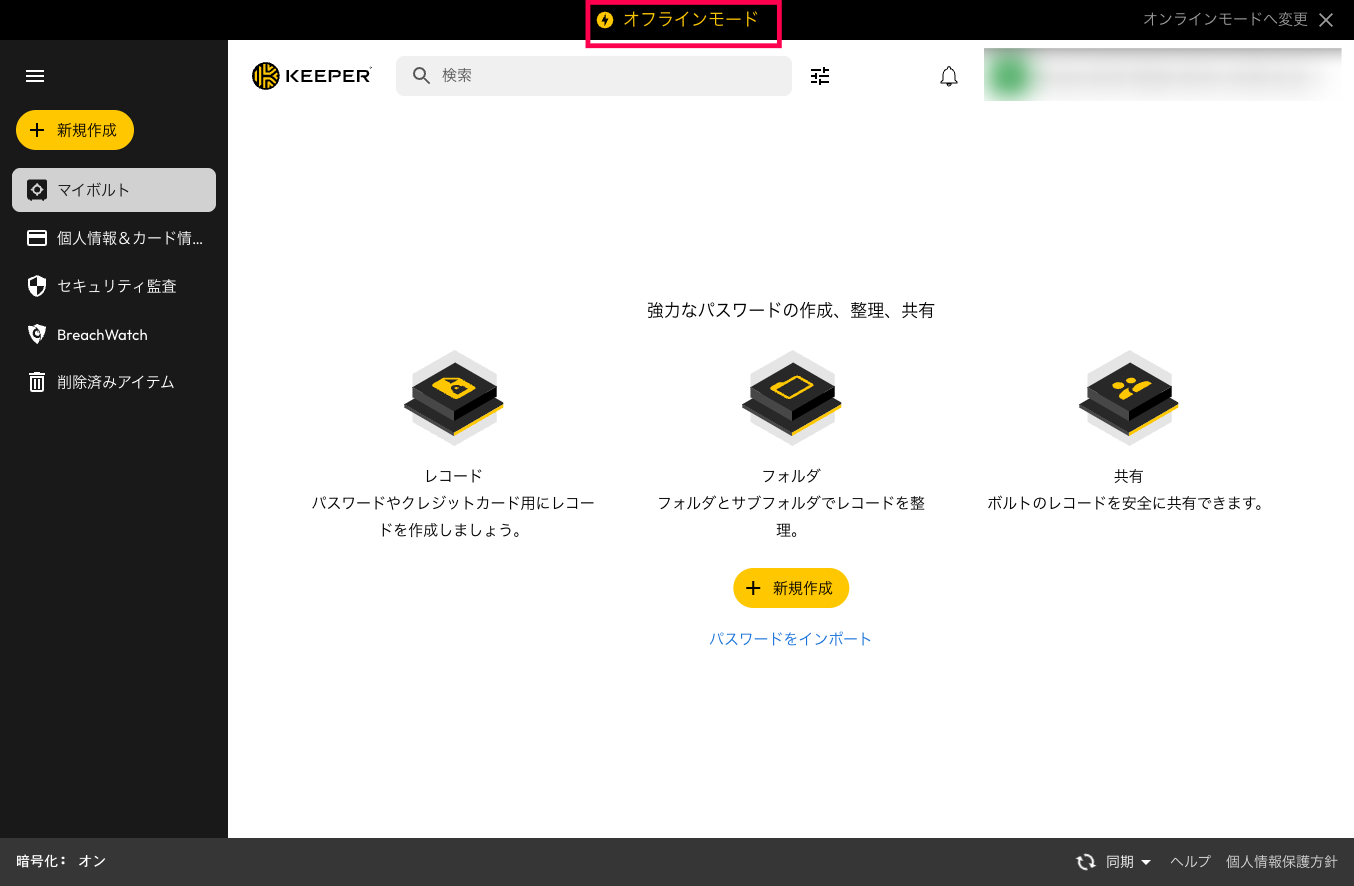The height and width of the screenshot is (886, 1354).
Task: Click the offline mode lightning icon
Action: [x=605, y=20]
